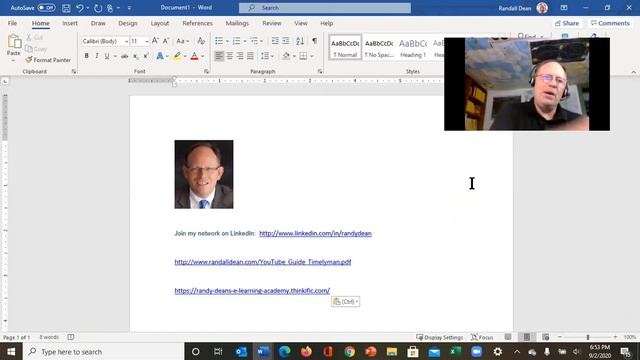Apply Text Effects icon
The width and height of the screenshot is (640, 360).
coord(160,56)
